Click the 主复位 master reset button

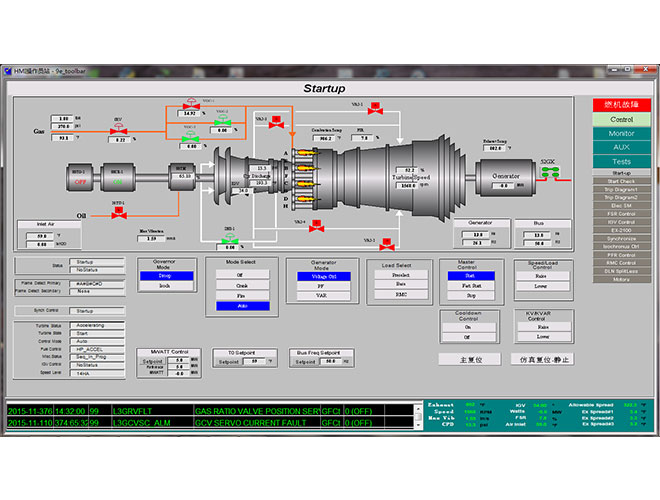pyautogui.click(x=470, y=360)
